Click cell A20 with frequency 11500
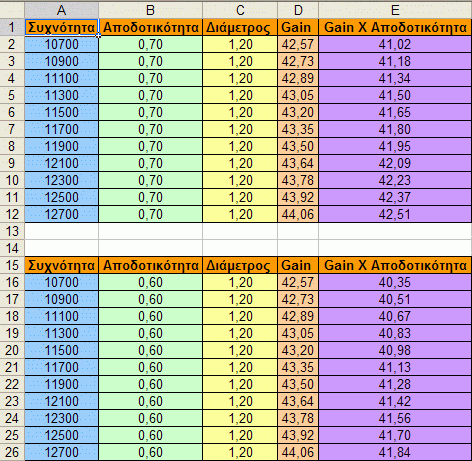Image resolution: width=472 pixels, height=461 pixels. coord(61,350)
